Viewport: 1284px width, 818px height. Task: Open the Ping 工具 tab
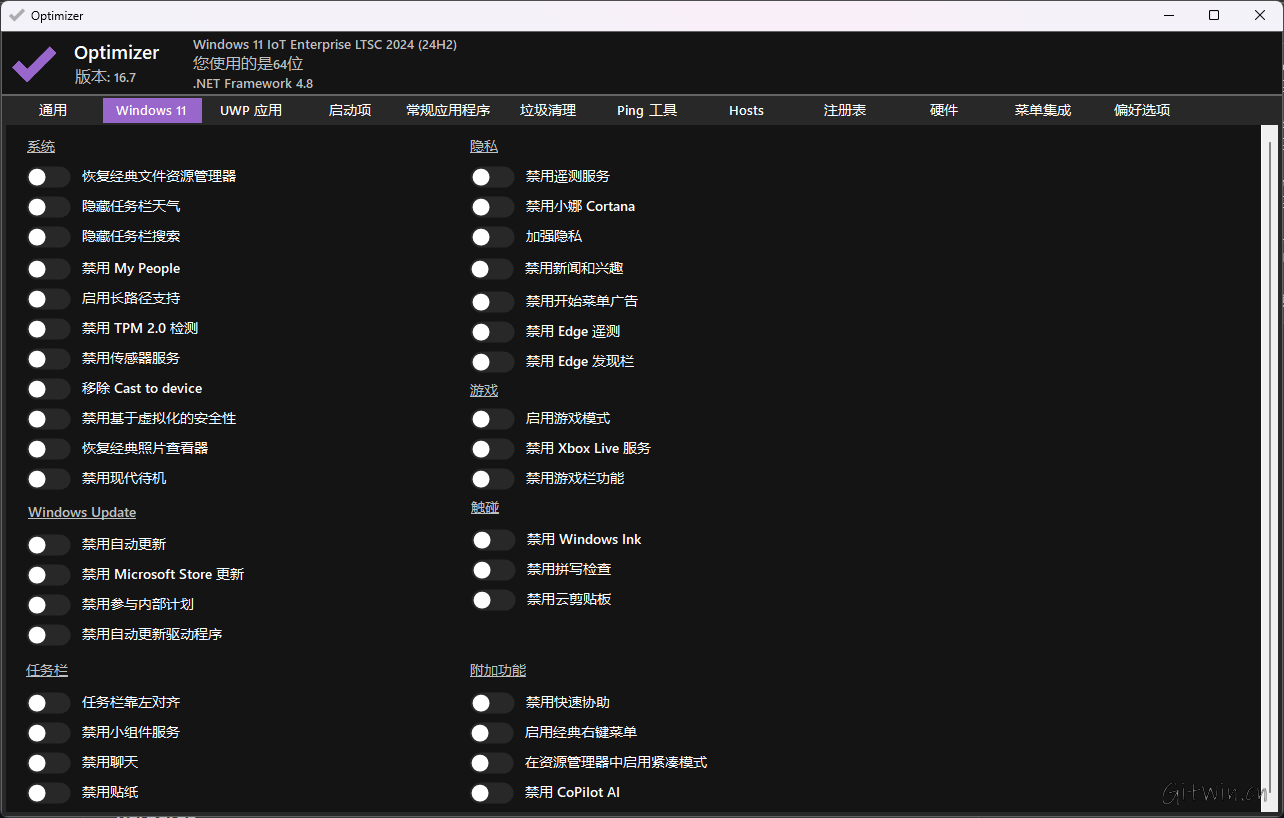(646, 110)
